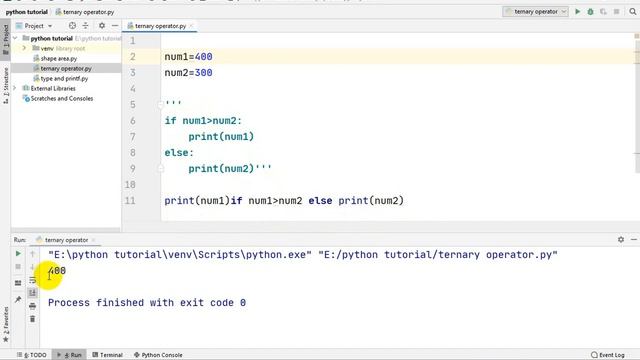This screenshot has height=360, width=640.
Task: Hide the Run panel with minus icon
Action: [634, 240]
